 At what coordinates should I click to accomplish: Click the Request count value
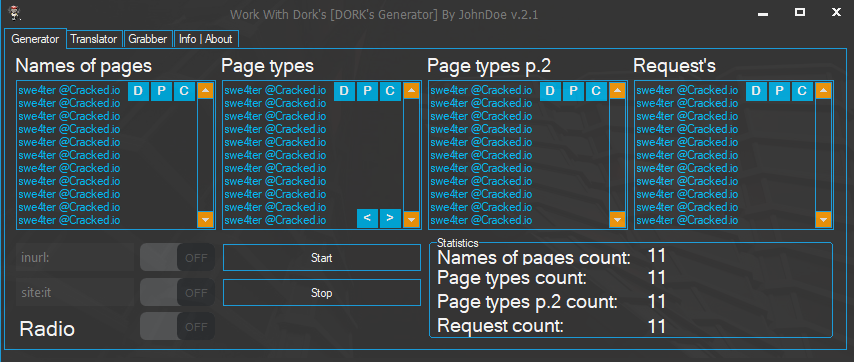[657, 326]
